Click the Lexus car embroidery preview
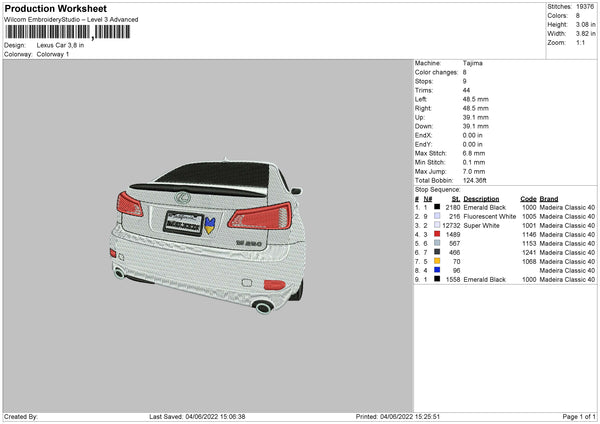The image size is (600, 424). tap(207, 235)
